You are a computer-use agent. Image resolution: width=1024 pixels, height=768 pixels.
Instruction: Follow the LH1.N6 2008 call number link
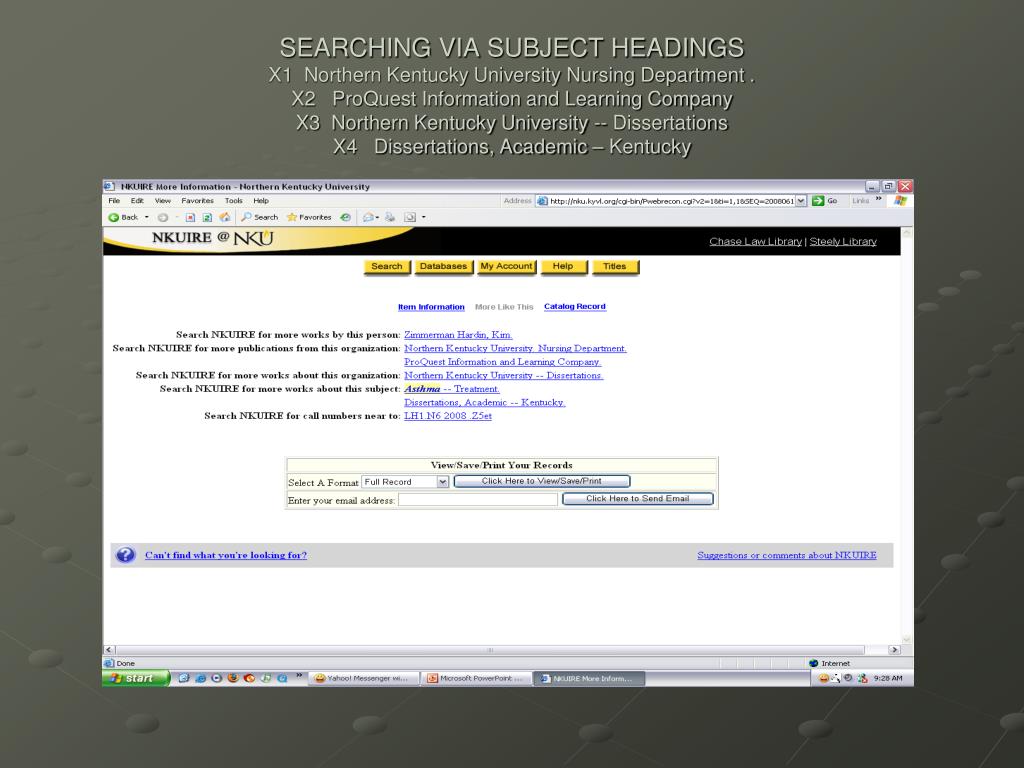point(447,416)
